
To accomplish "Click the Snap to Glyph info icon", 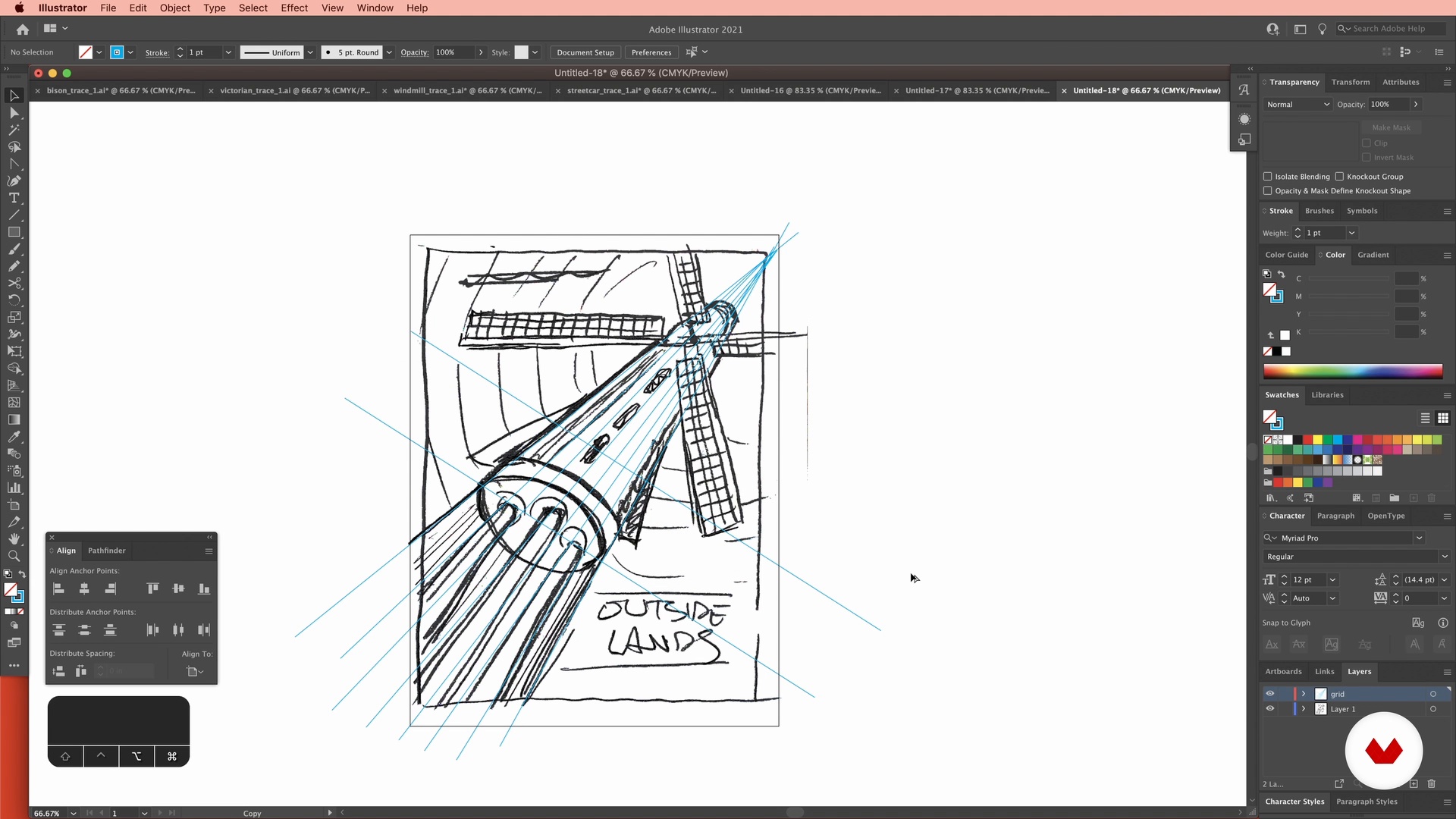I will [x=1443, y=623].
